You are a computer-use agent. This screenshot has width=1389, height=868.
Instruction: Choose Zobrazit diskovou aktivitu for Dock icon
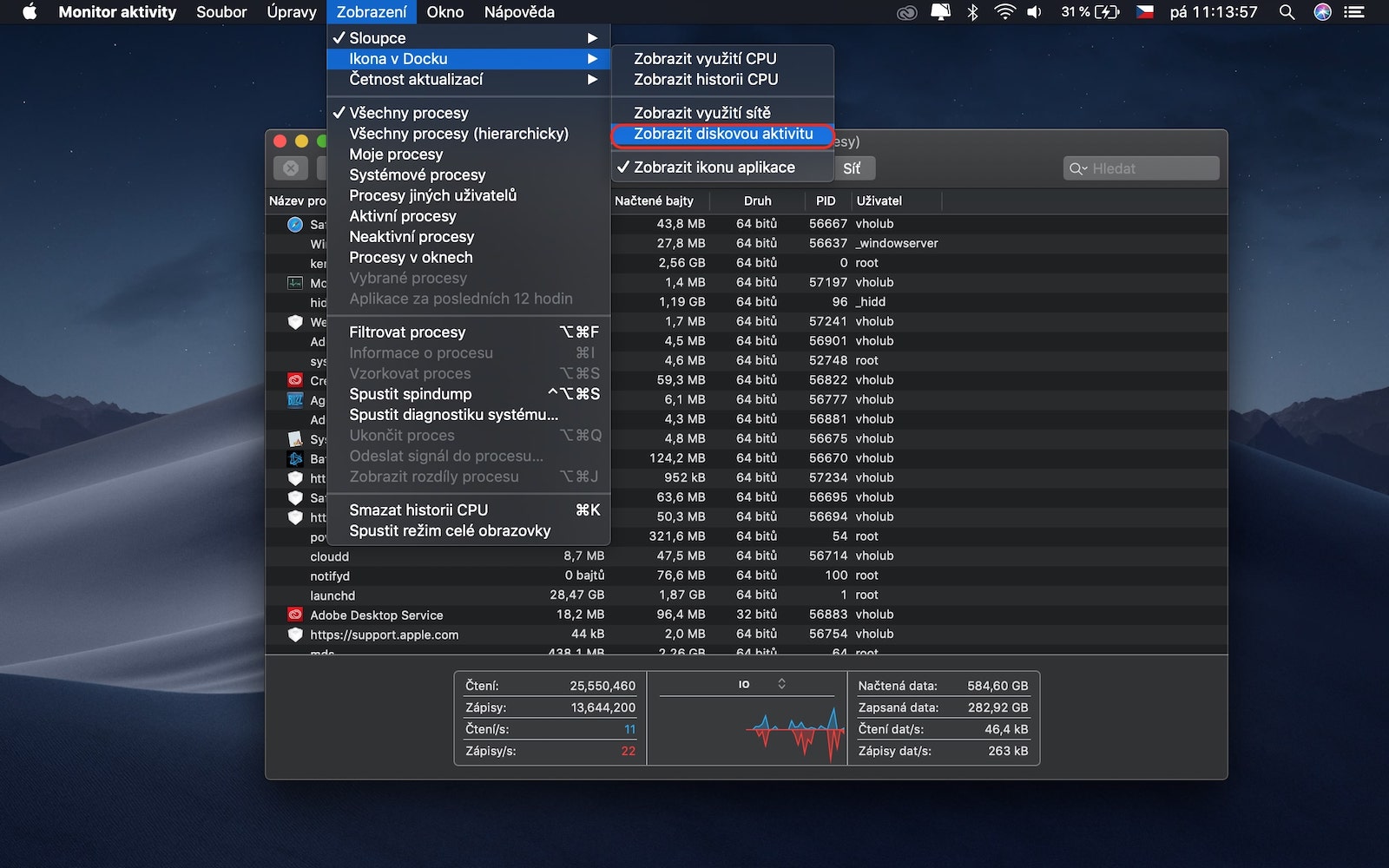722,134
